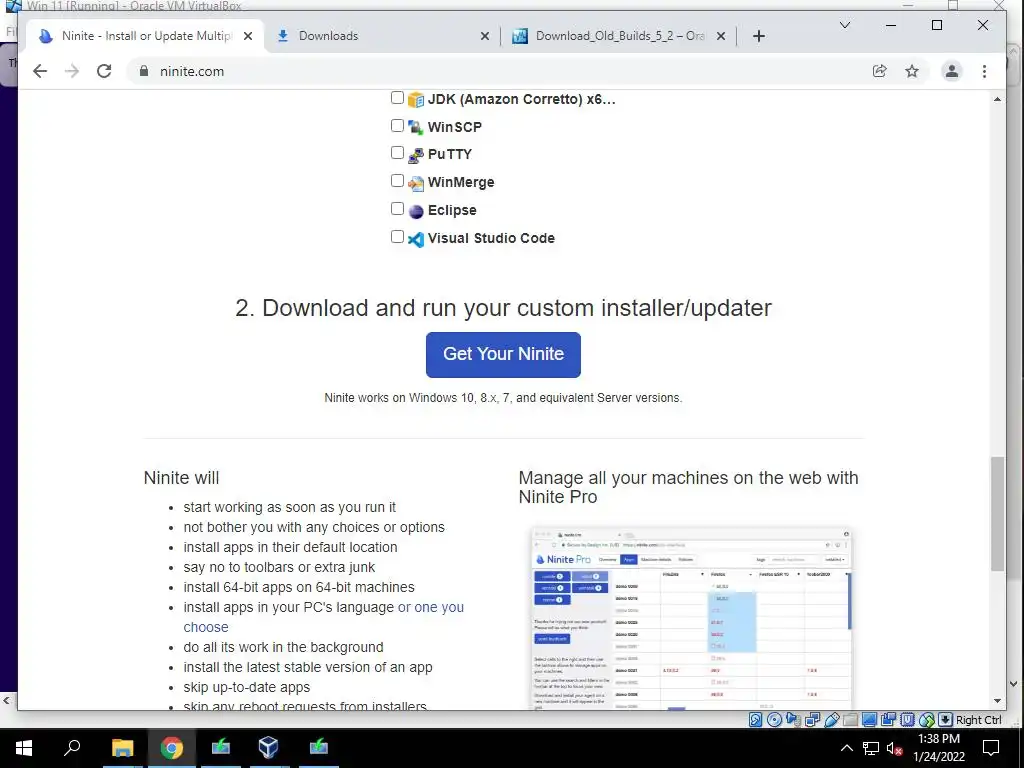Open a new browser tab

tap(759, 36)
